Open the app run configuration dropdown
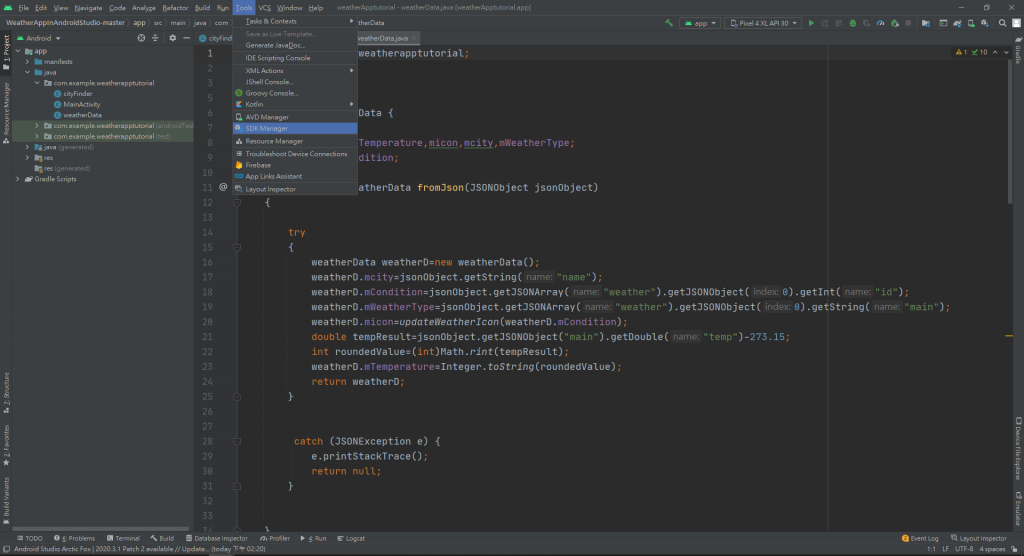 tap(700, 23)
